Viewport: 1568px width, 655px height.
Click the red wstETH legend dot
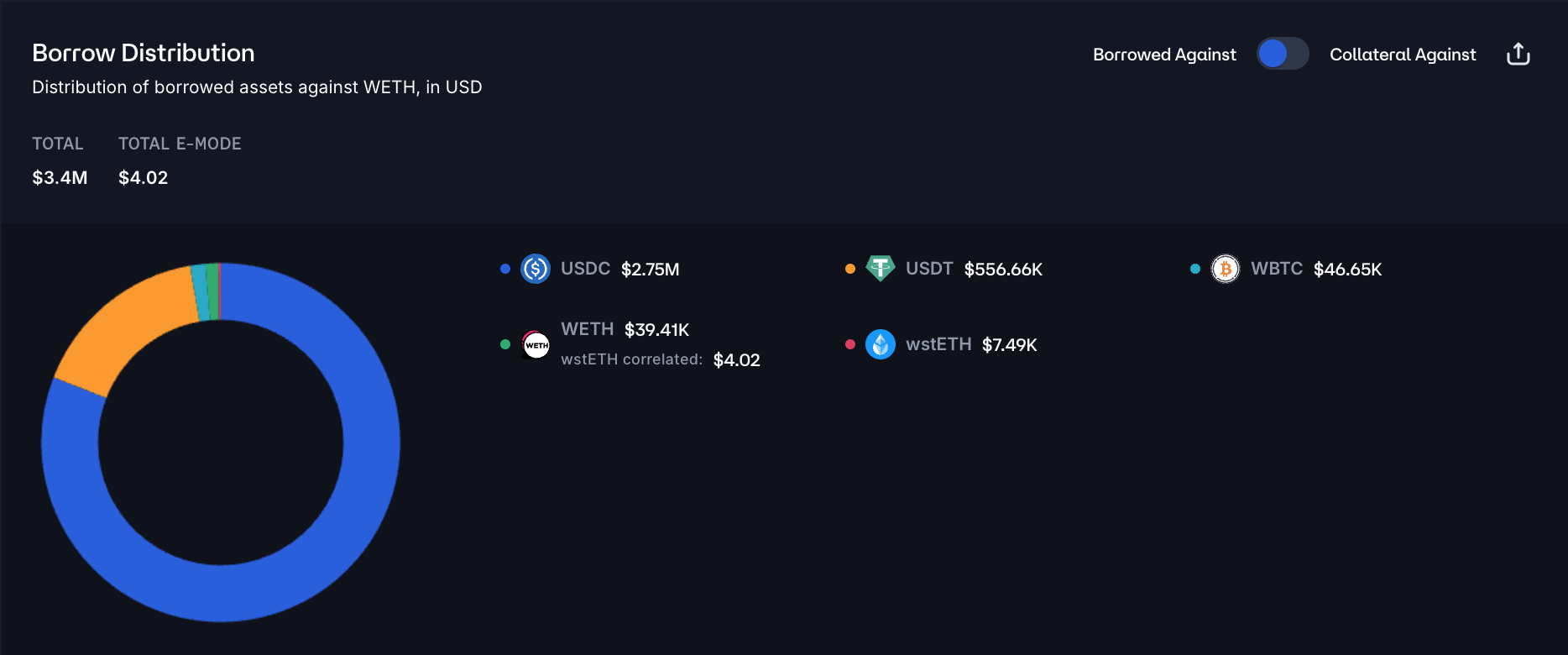point(850,344)
